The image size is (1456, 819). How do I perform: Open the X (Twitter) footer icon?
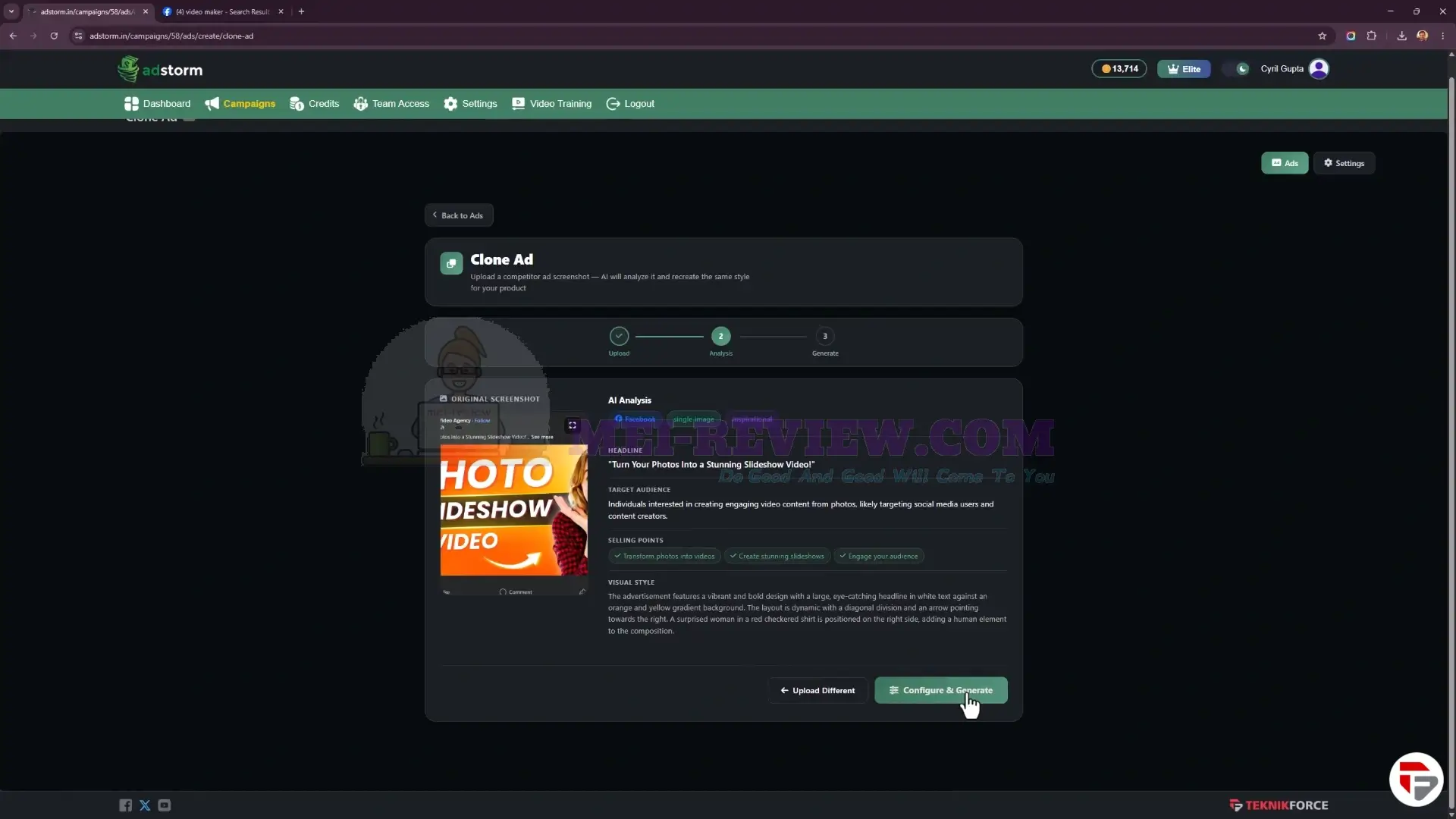(x=145, y=805)
